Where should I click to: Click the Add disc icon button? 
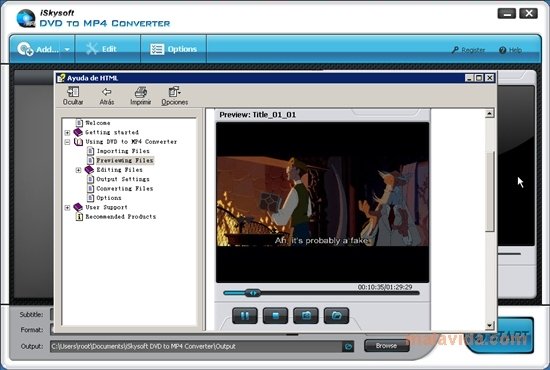[25, 49]
